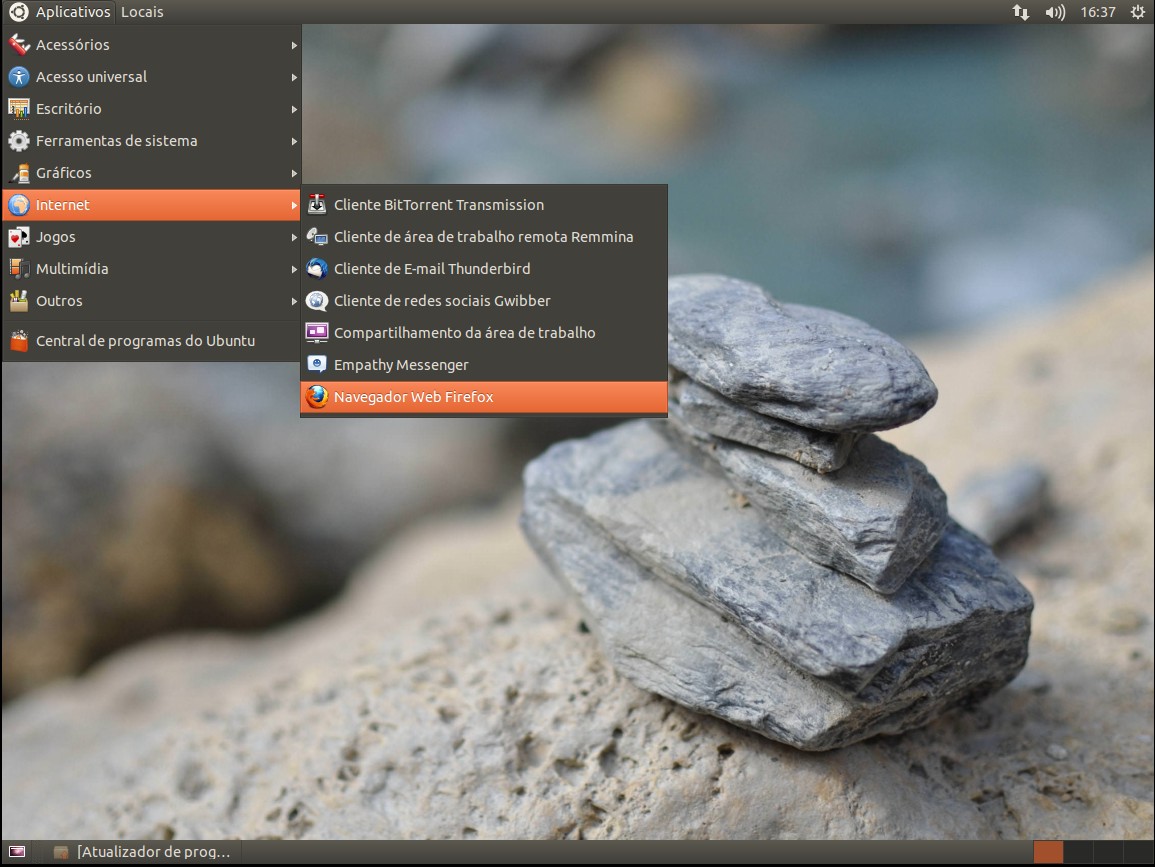Image resolution: width=1155 pixels, height=867 pixels.
Task: Click the Remmina remote desktop icon
Action: [317, 237]
